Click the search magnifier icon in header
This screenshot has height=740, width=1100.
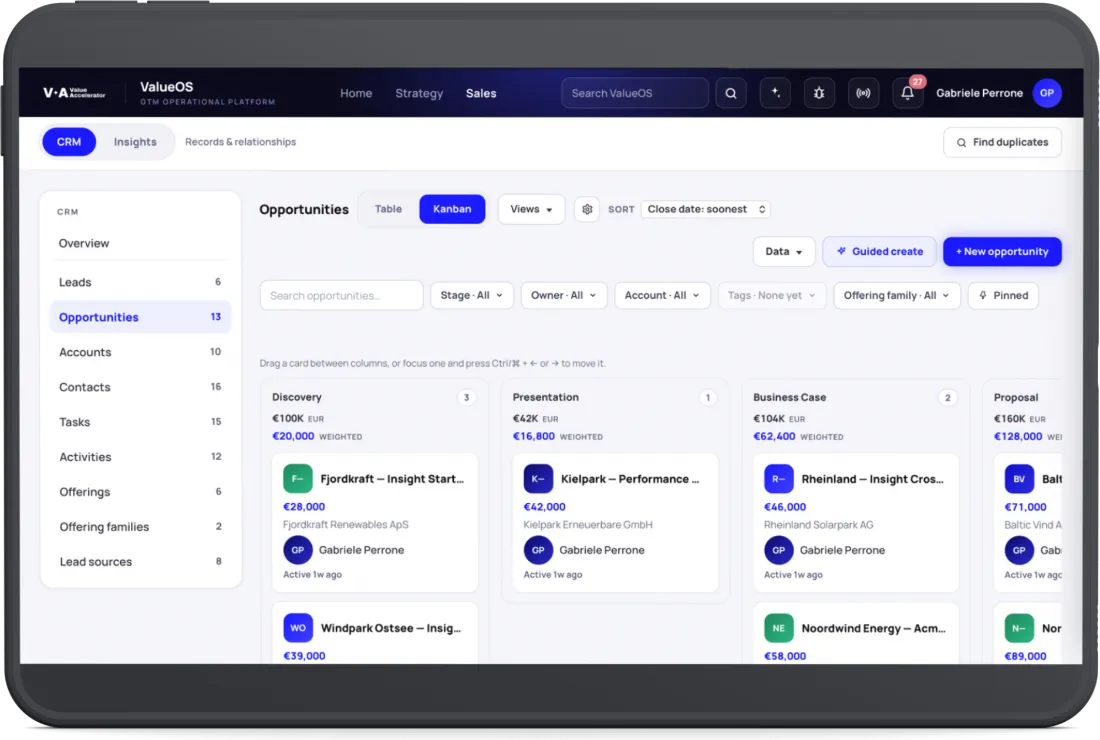[x=730, y=93]
